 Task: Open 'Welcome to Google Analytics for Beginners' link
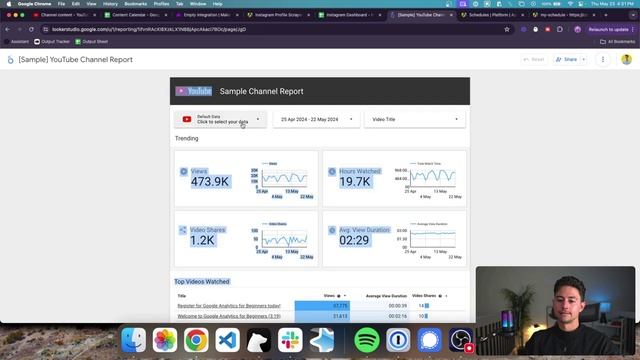coord(229,316)
